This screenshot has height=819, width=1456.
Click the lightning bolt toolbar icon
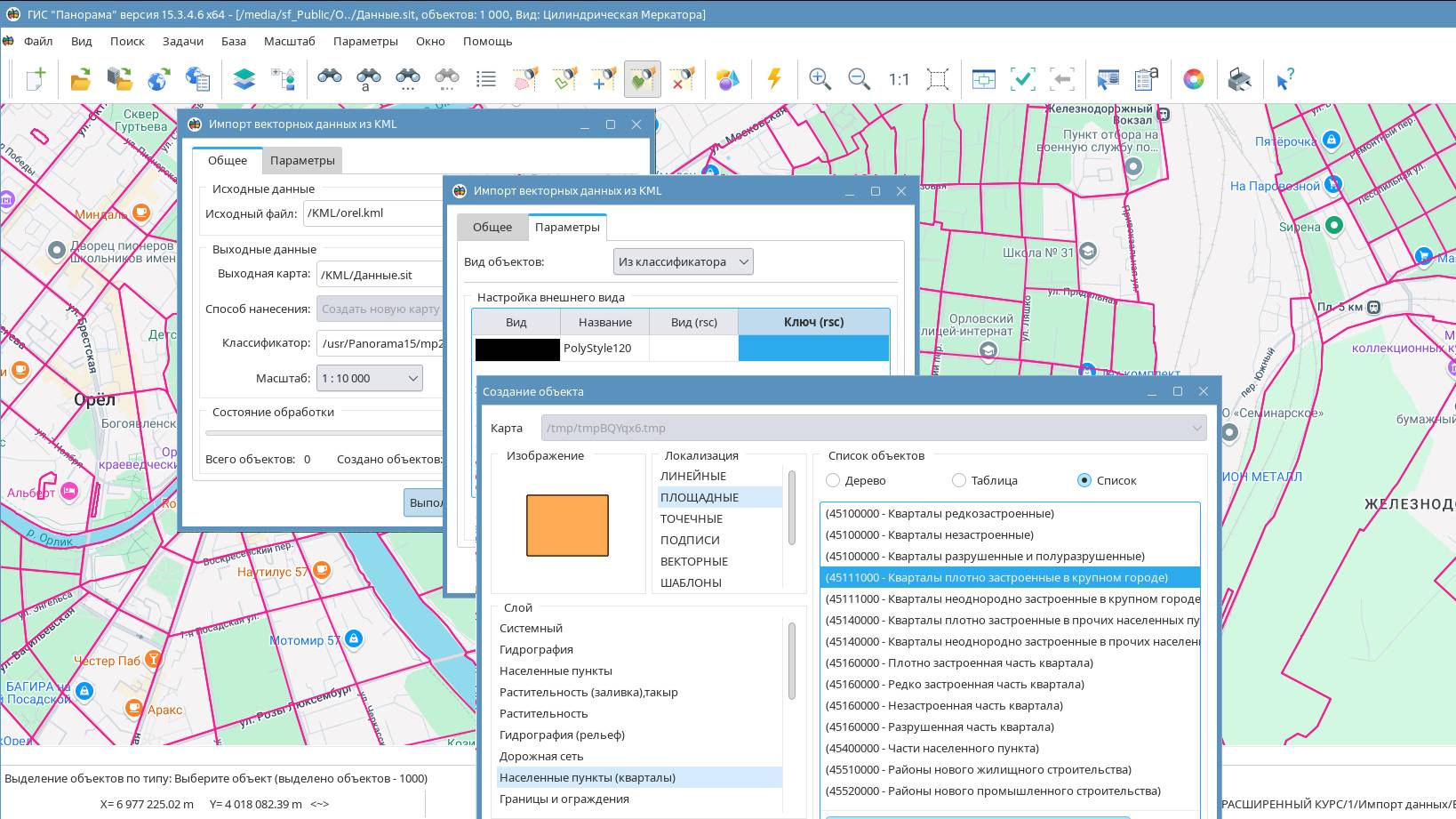(x=774, y=79)
